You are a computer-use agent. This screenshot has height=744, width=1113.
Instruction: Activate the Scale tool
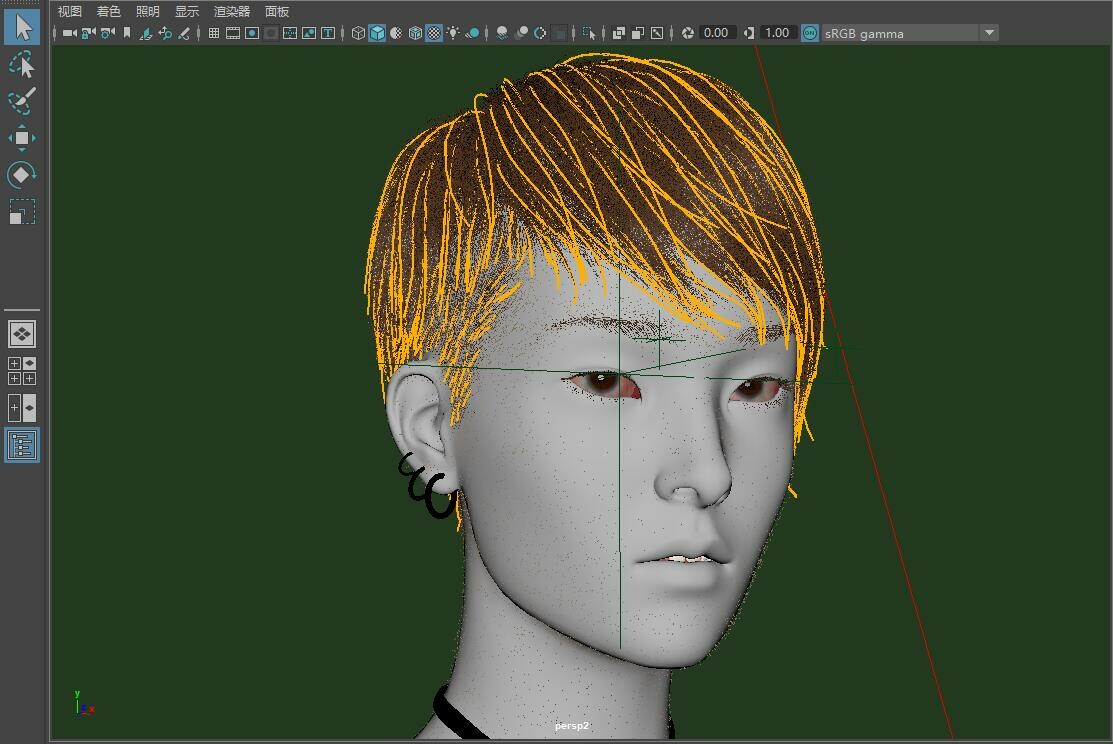pos(22,212)
